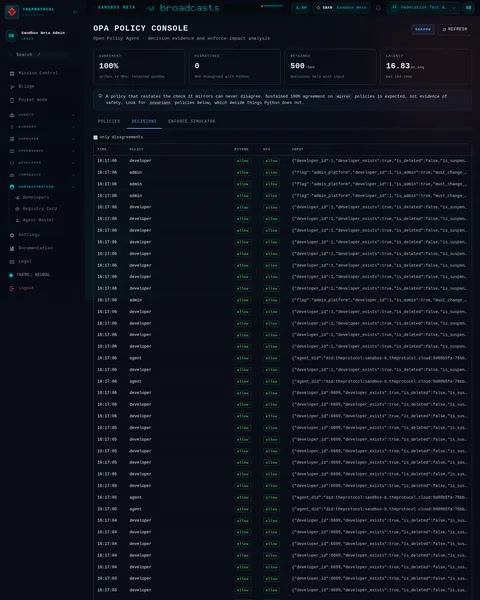Open the Registry Card link

point(40,209)
